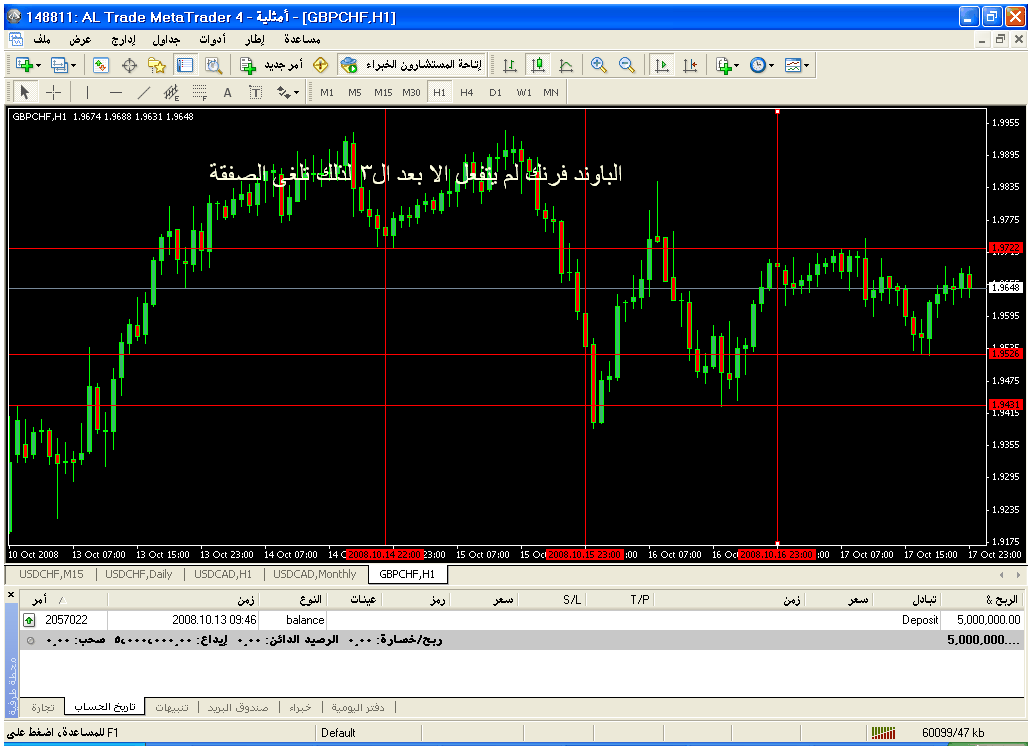Expand the Templates dropdown
The width and height of the screenshot is (1032, 746).
[x=806, y=65]
